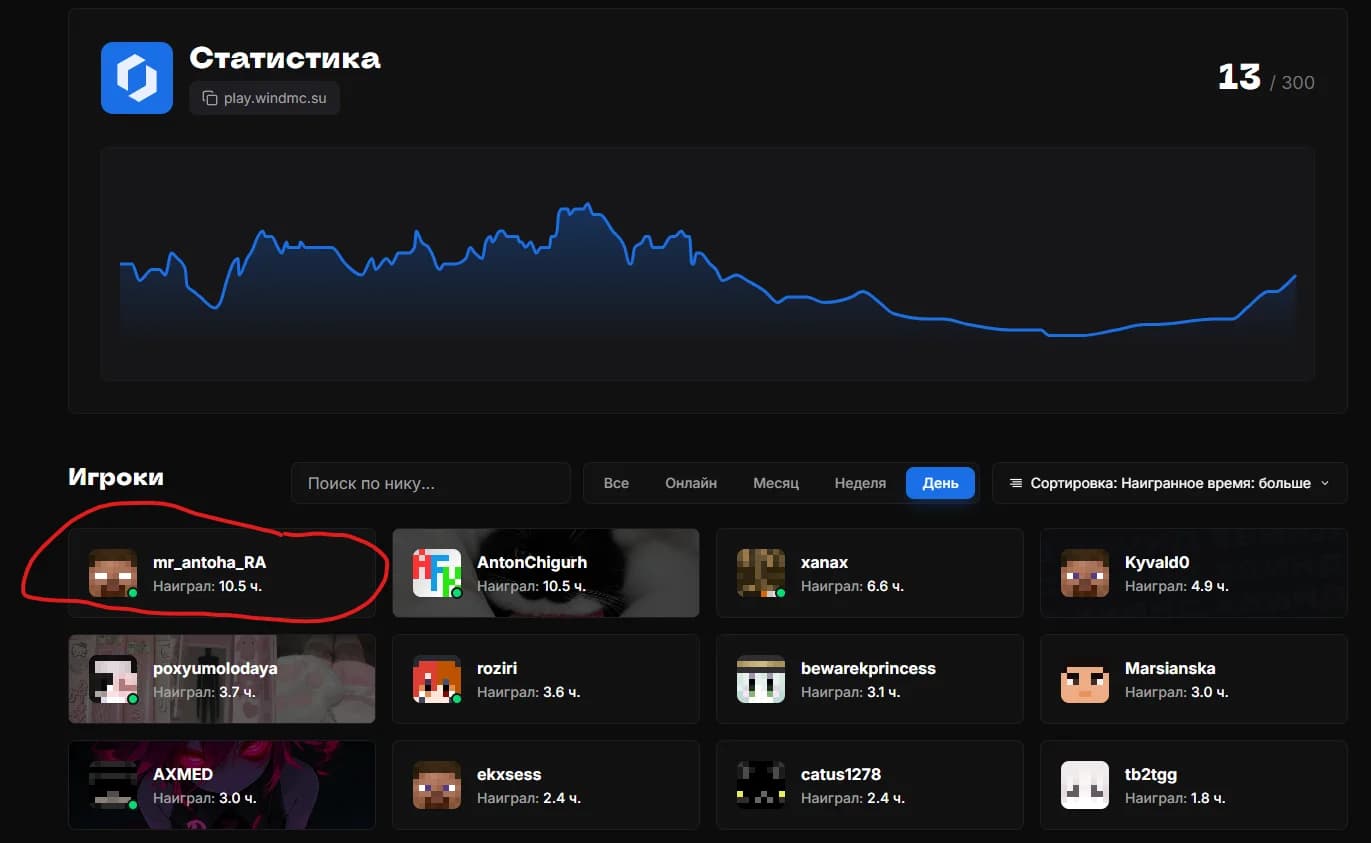Select the Неделя period tab
The height and width of the screenshot is (843, 1371).
(860, 483)
